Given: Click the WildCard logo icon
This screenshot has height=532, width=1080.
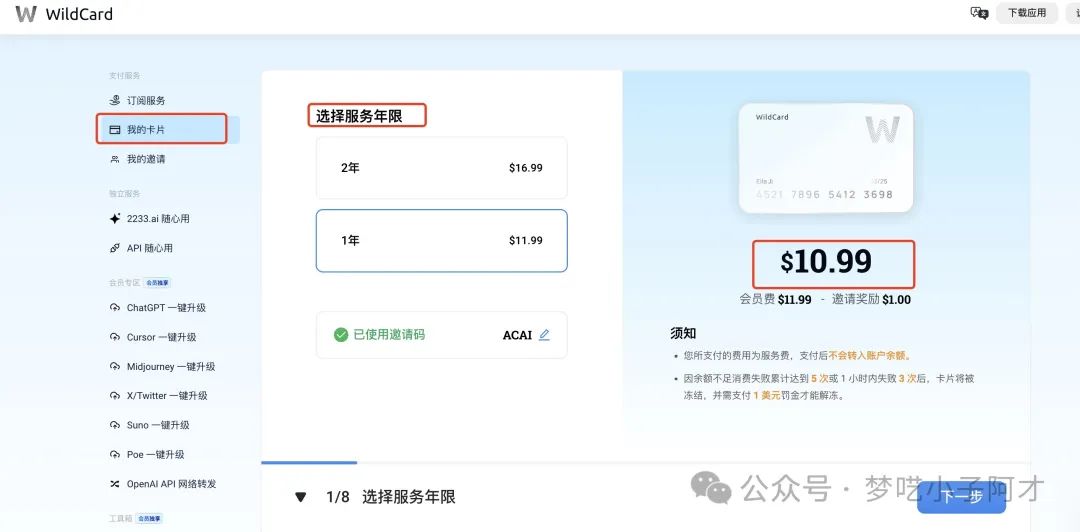Looking at the screenshot, I should (26, 14).
